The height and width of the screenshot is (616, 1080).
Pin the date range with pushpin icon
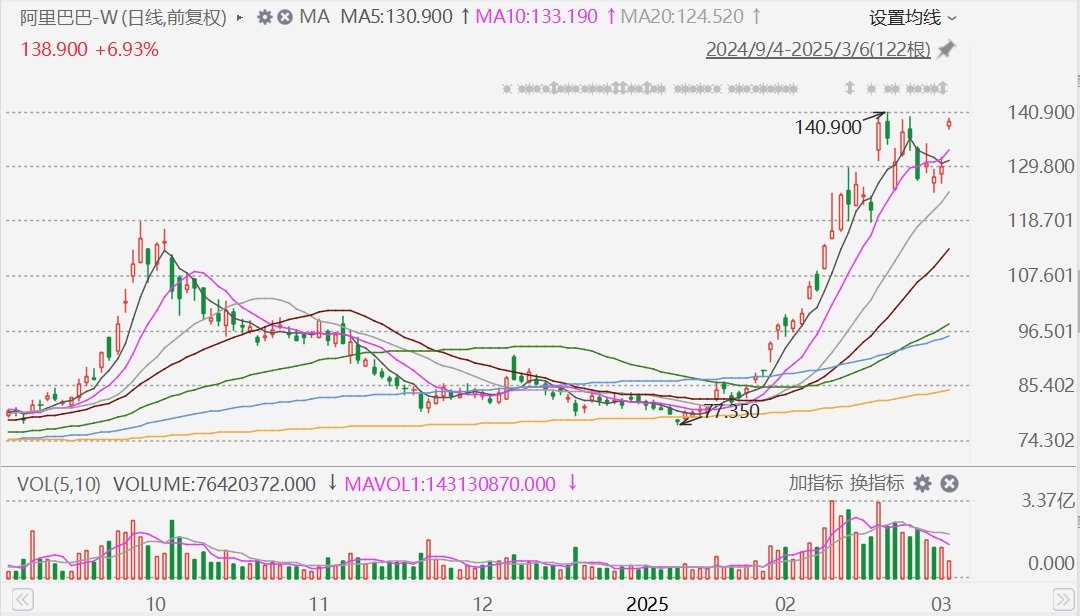(x=946, y=50)
